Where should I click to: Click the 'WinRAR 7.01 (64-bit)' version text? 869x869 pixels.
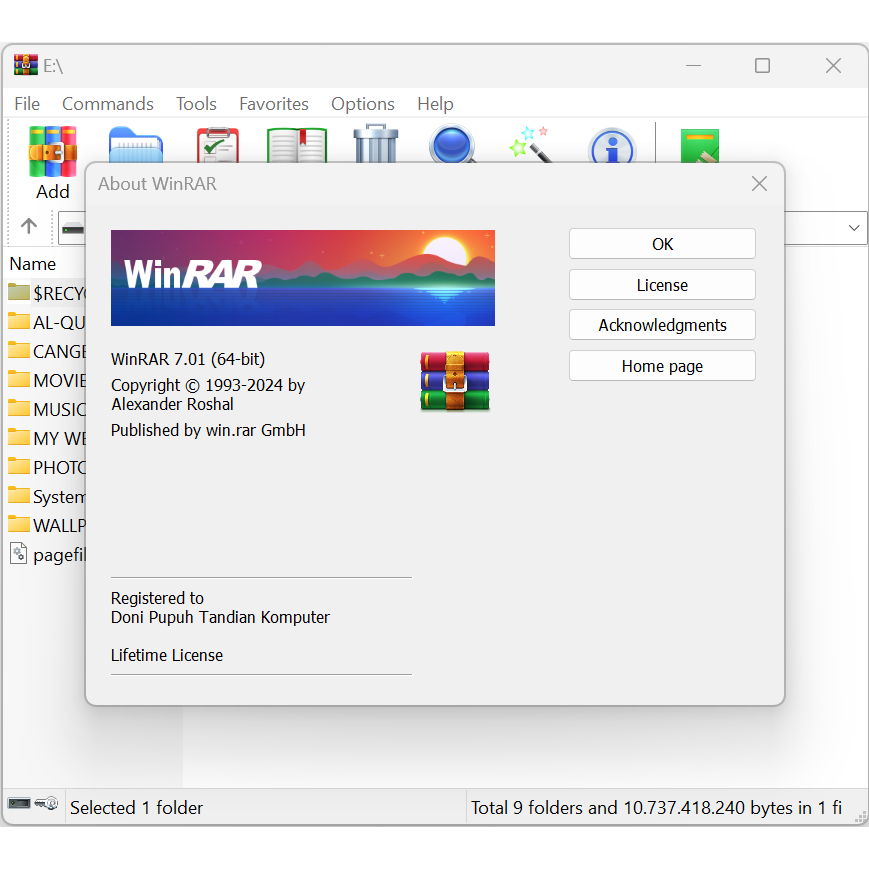coord(188,359)
